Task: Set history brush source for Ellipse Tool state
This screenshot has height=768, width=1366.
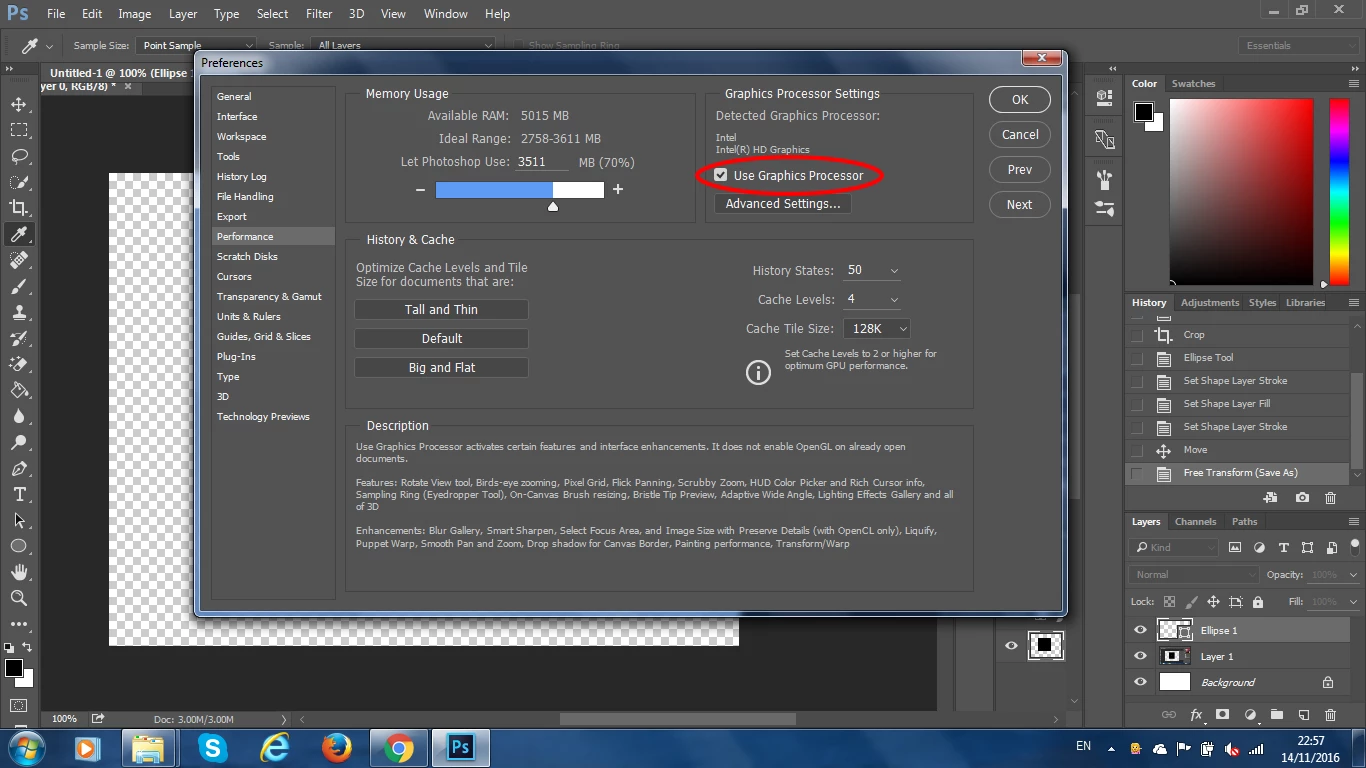Action: tap(1137, 358)
